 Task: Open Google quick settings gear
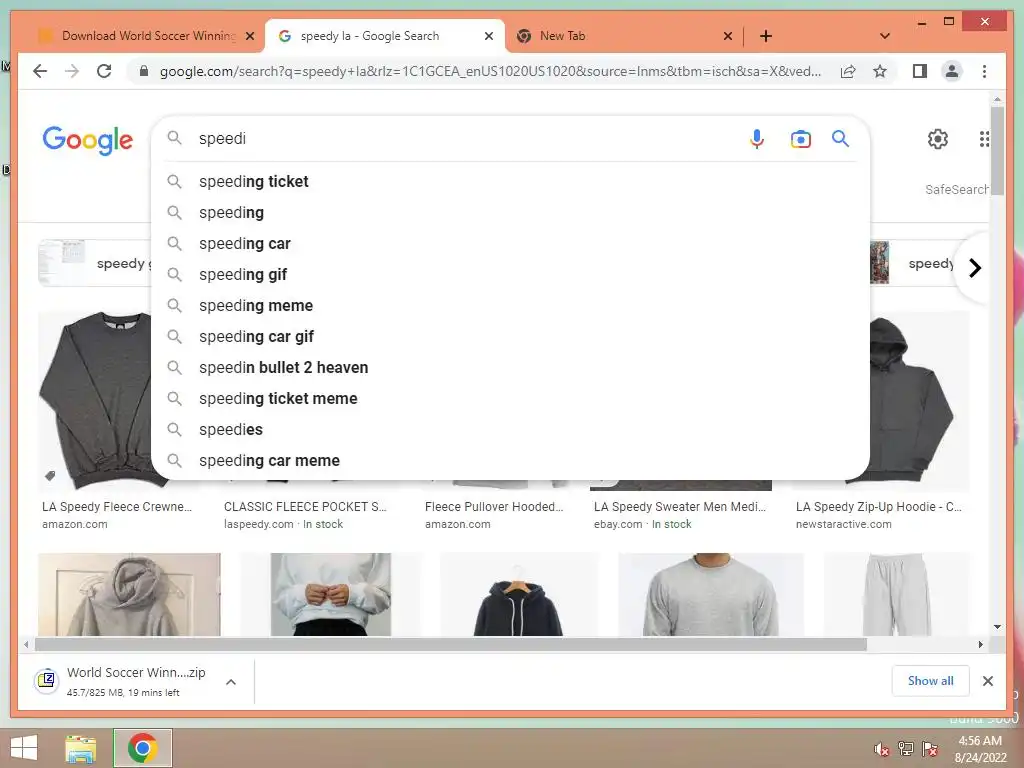[x=938, y=138]
